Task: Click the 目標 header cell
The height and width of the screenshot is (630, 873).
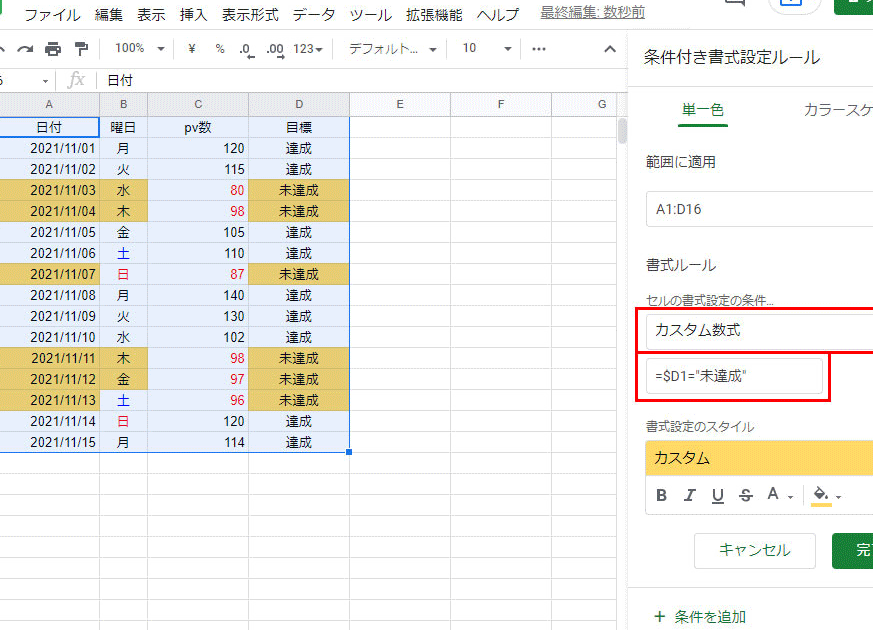Action: click(x=299, y=127)
